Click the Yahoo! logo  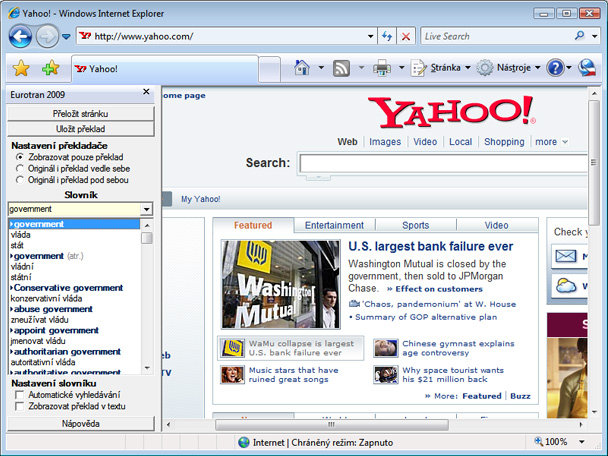click(x=452, y=112)
